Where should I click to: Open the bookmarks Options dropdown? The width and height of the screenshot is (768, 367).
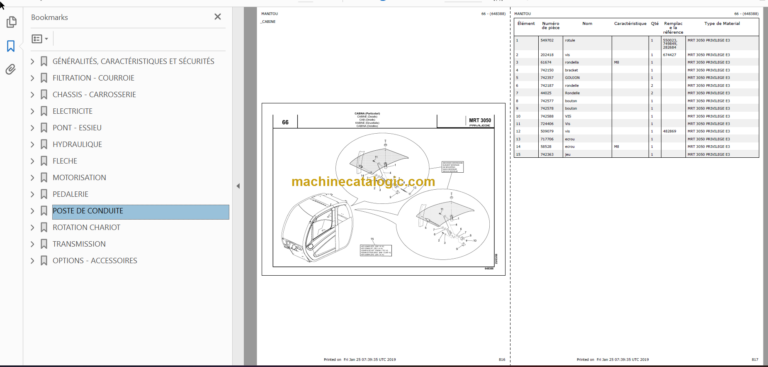coord(40,39)
